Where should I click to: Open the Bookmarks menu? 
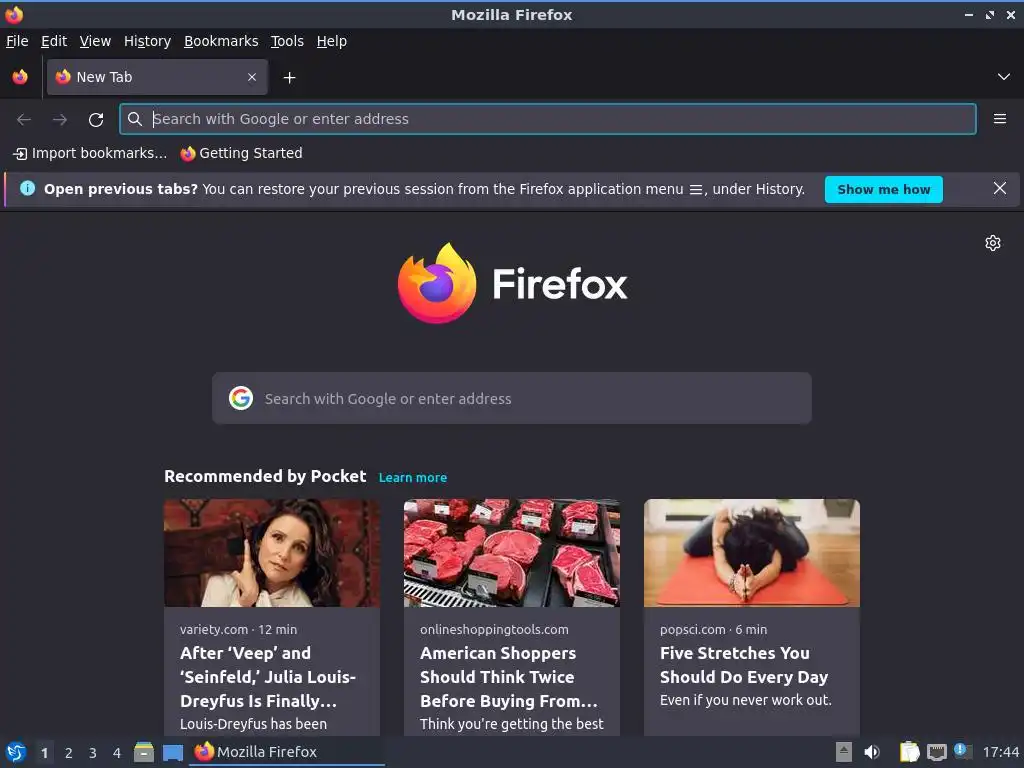[221, 41]
